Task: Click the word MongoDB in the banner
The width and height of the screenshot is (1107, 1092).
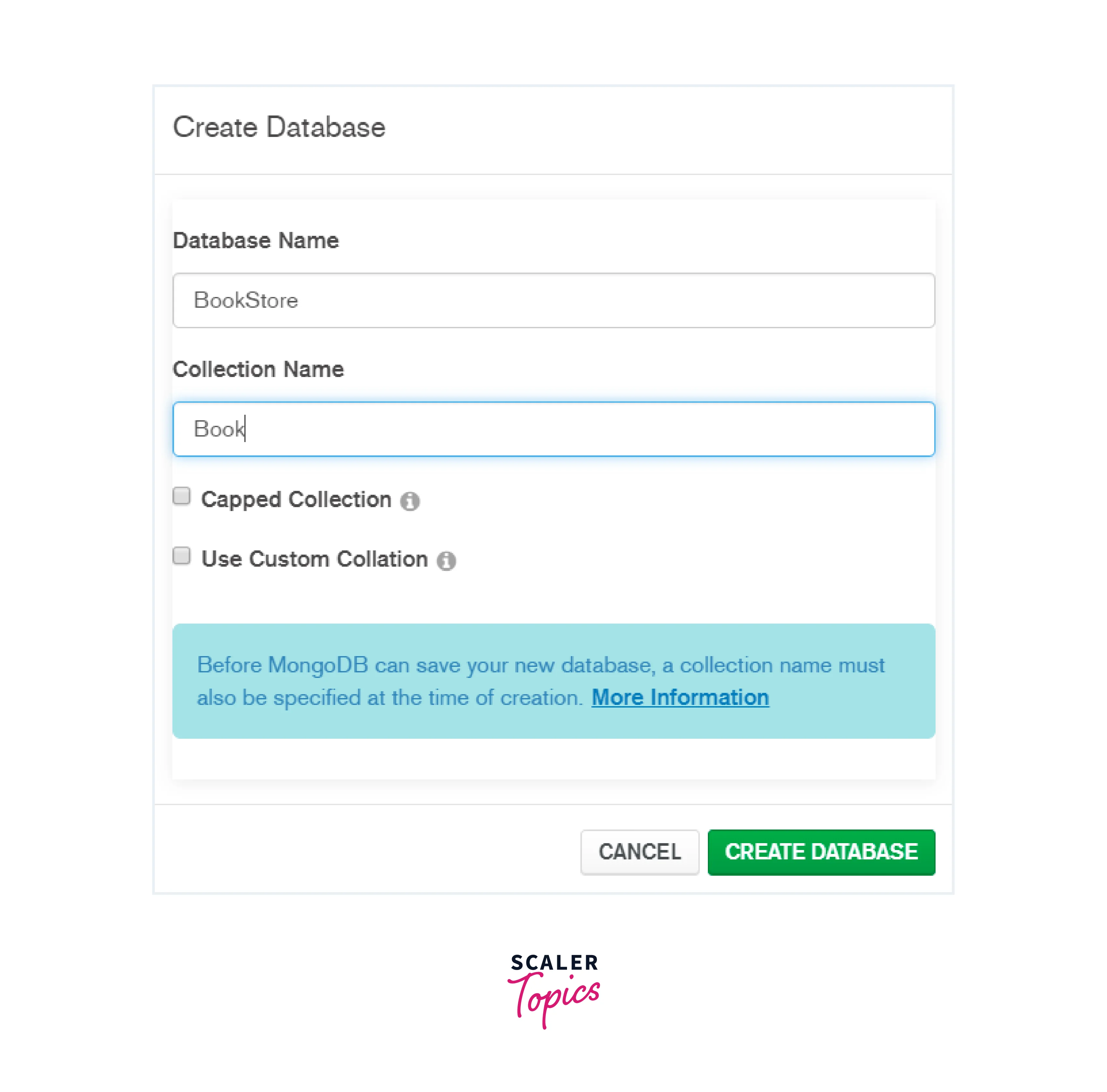Action: pos(318,665)
